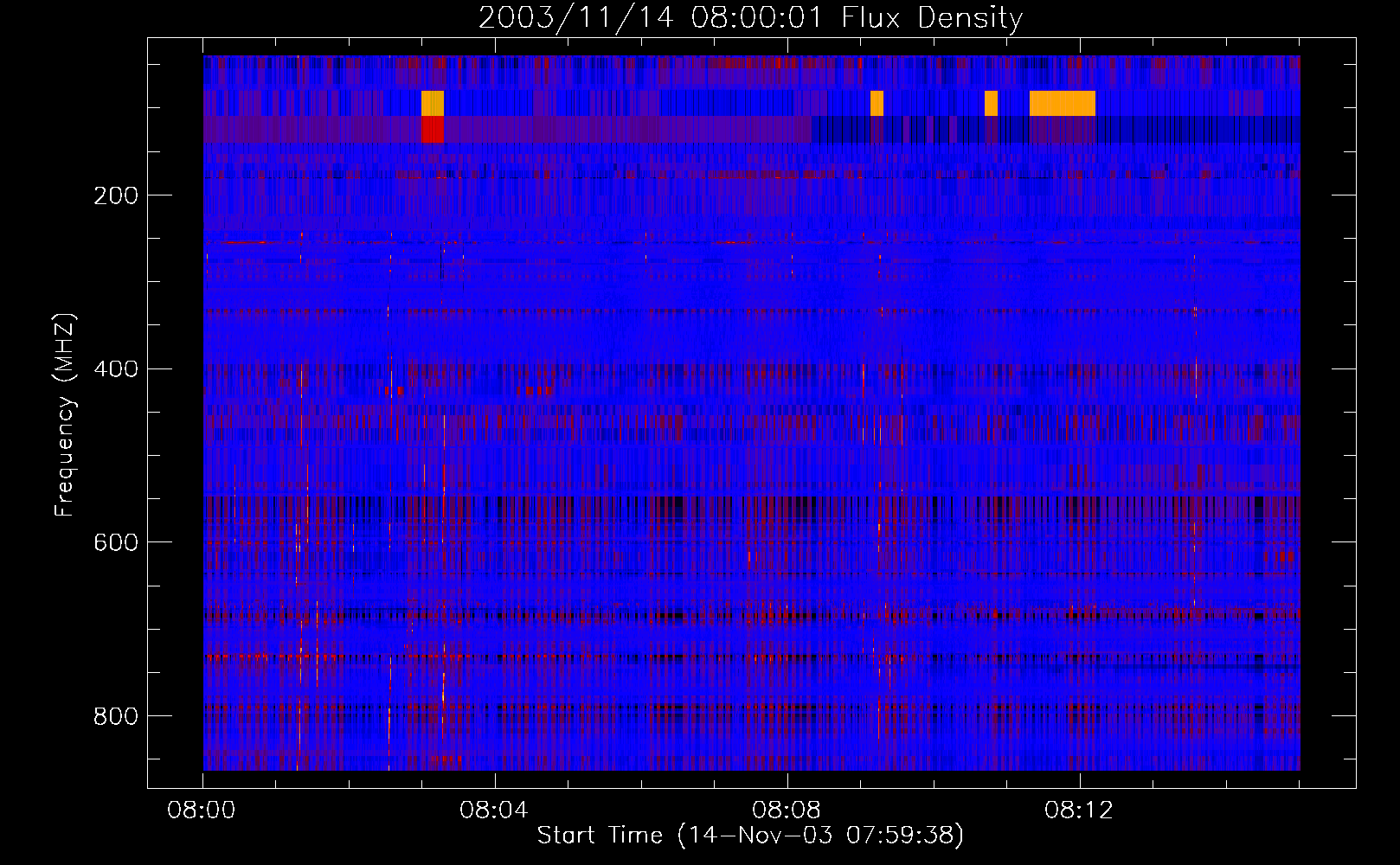
Task: Click the 08:08 time tick label
Action: tap(787, 811)
